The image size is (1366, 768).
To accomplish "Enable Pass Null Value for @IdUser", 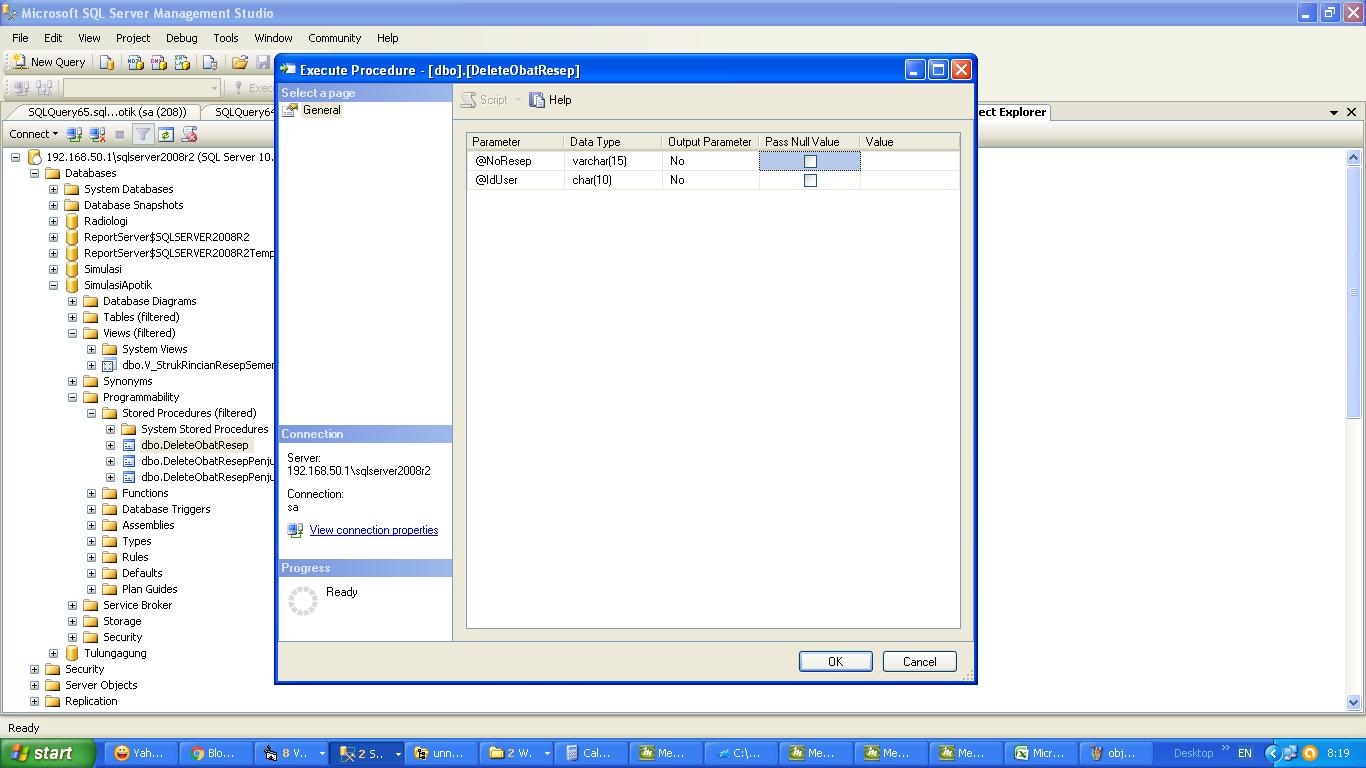I will 810,180.
